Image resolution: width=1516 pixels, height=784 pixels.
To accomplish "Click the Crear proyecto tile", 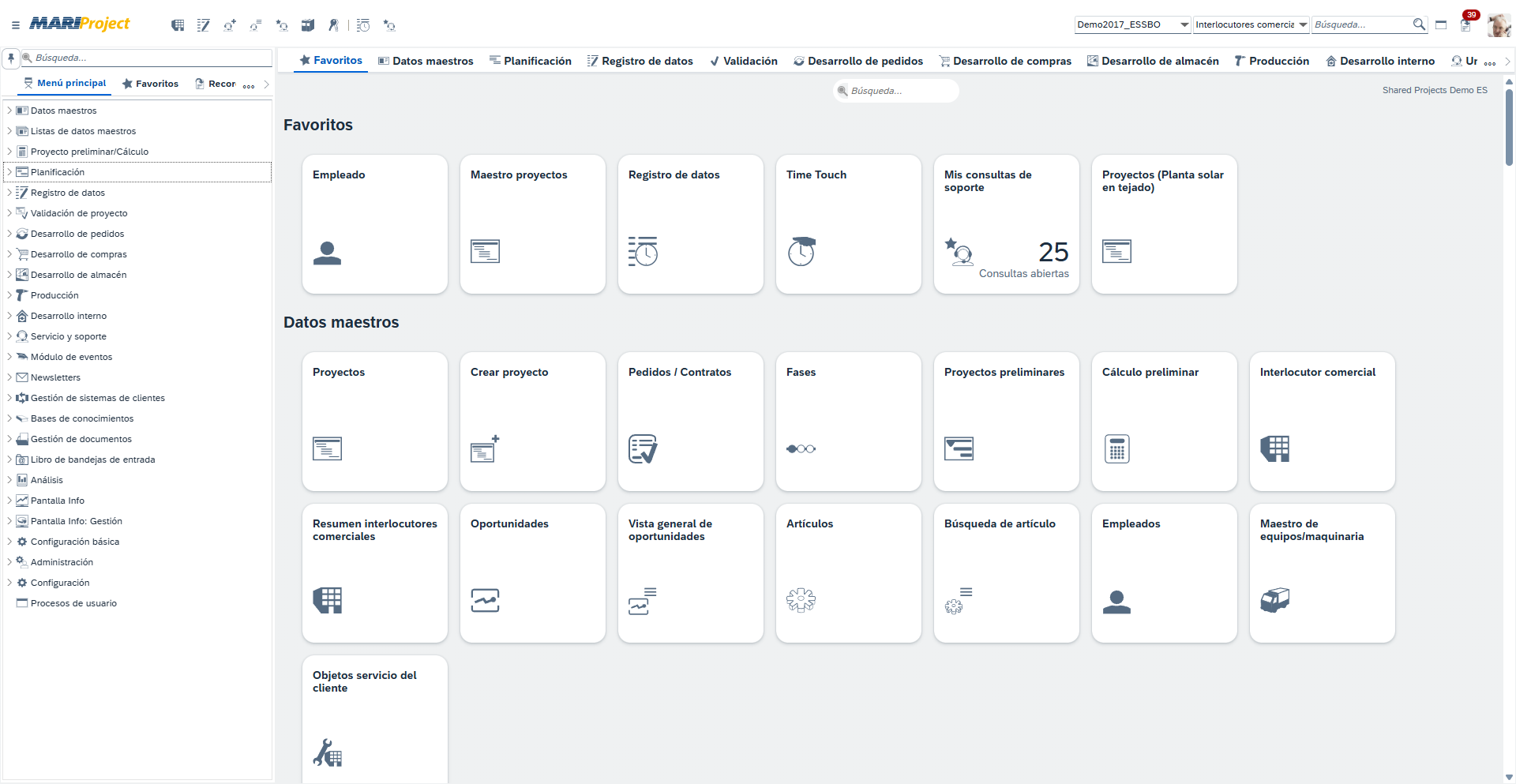I will 532,422.
